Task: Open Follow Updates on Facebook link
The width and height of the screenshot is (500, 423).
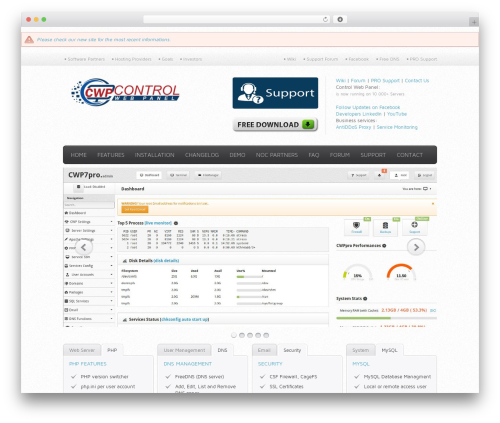Action: tap(368, 107)
